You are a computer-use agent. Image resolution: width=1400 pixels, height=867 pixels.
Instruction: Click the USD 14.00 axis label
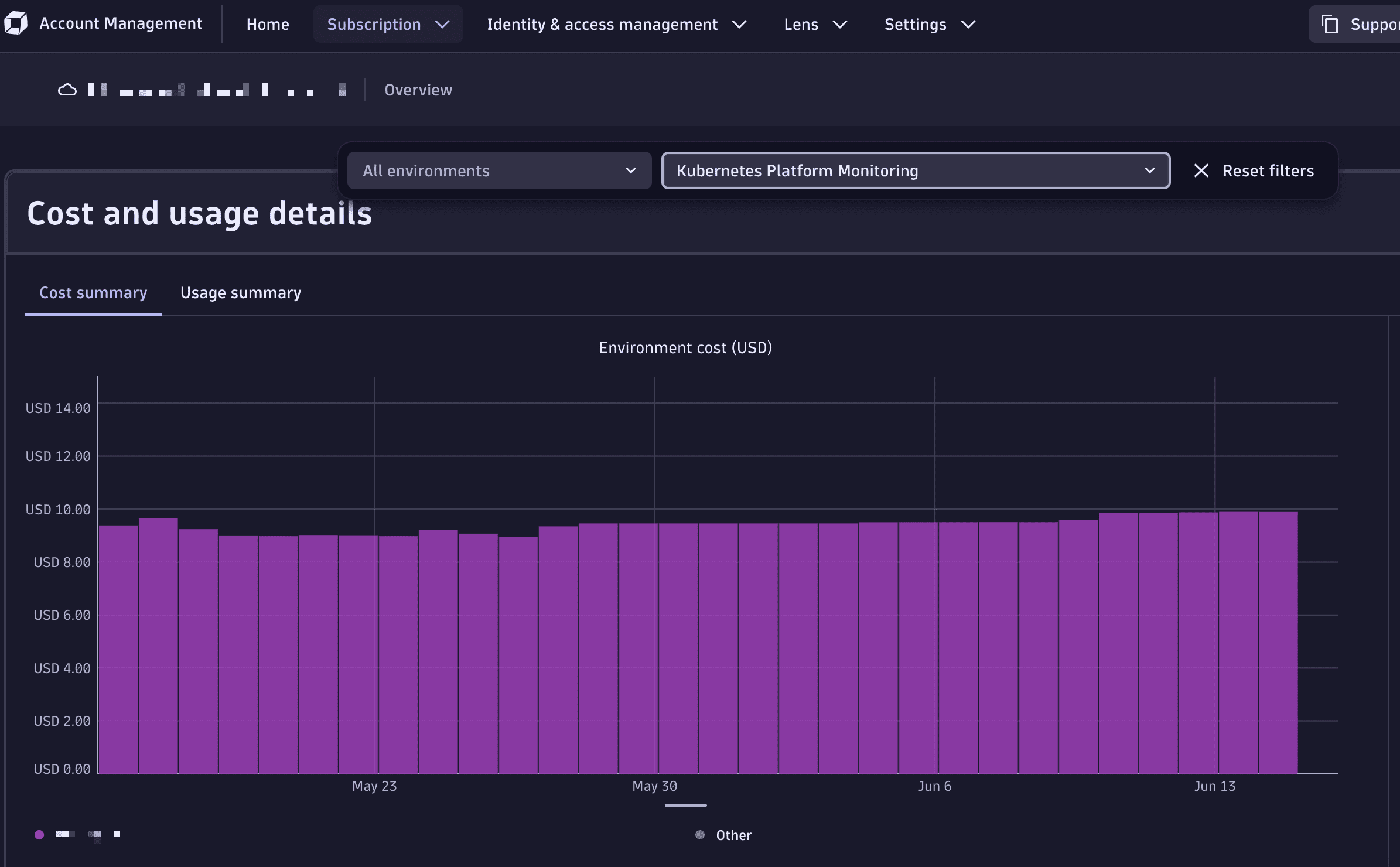coord(58,408)
